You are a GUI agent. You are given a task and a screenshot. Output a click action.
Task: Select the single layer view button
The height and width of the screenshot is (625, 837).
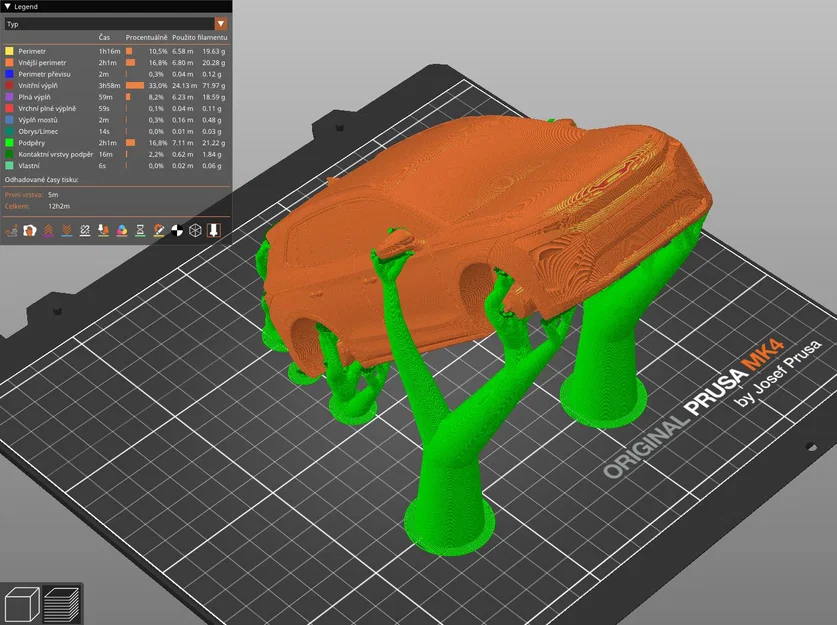point(20,606)
